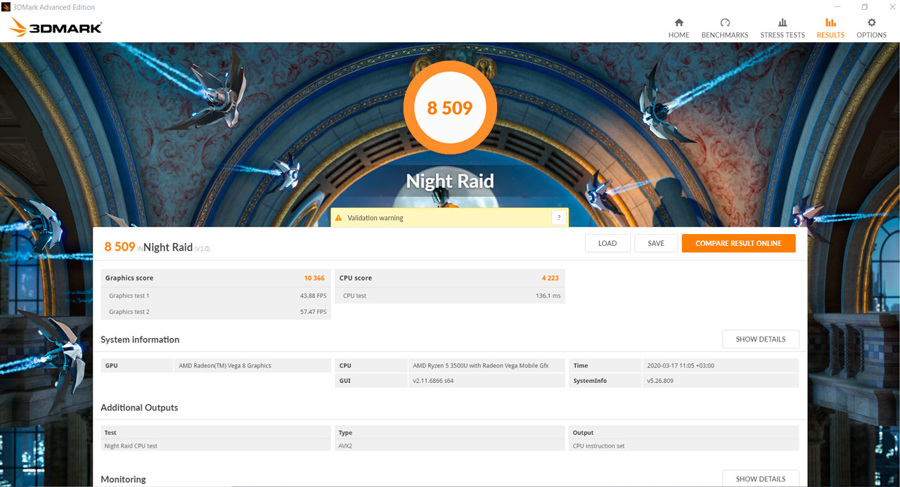Open the Options gear icon
This screenshot has width=900, height=487.
871,22
